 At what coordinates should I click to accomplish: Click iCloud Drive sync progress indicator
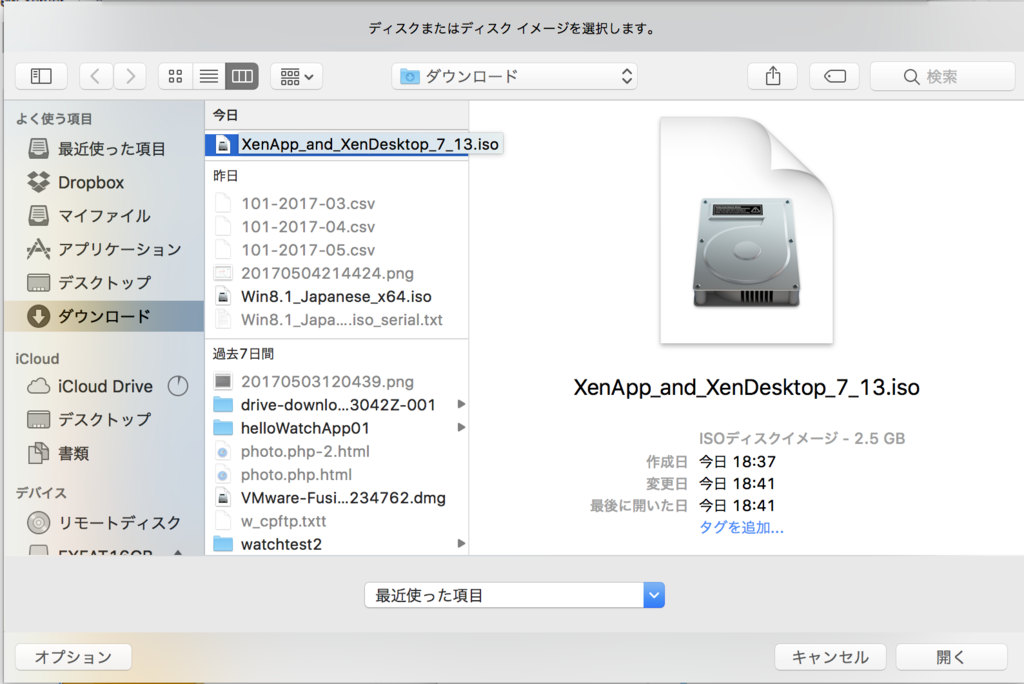178,386
